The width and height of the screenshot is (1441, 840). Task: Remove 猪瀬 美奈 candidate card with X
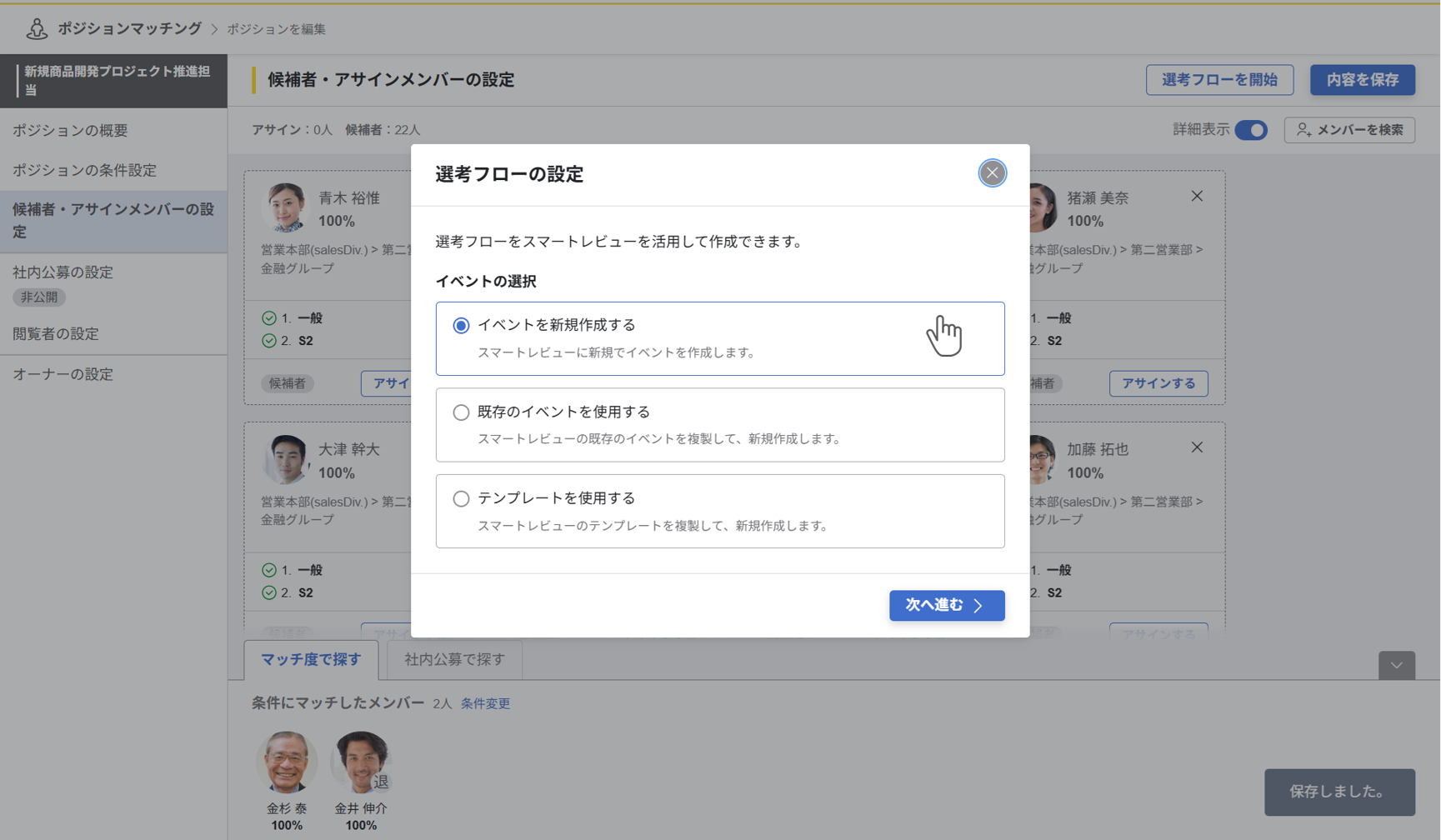(1197, 197)
